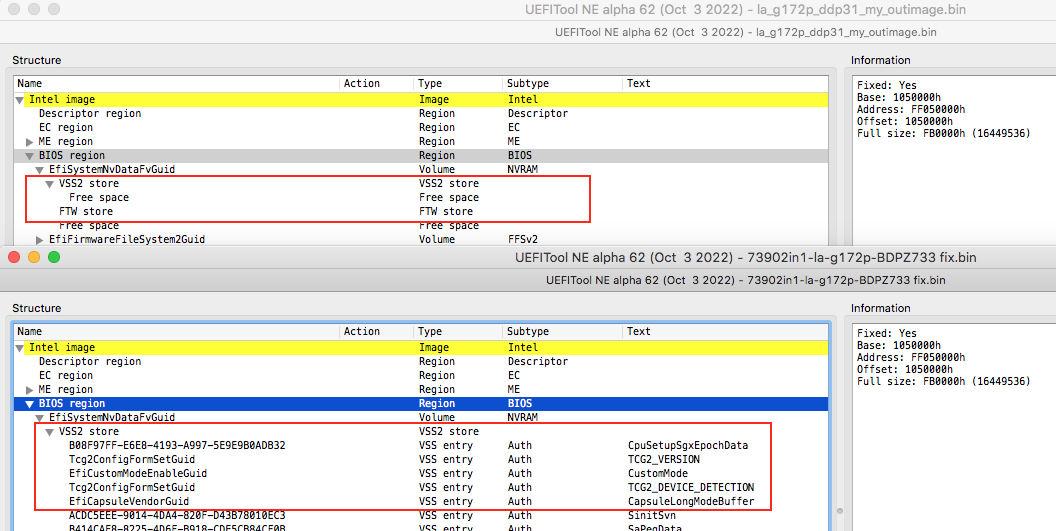Select VSS2 store row in la_g172p_ddp31 window
1056x531 pixels.
coord(422,184)
